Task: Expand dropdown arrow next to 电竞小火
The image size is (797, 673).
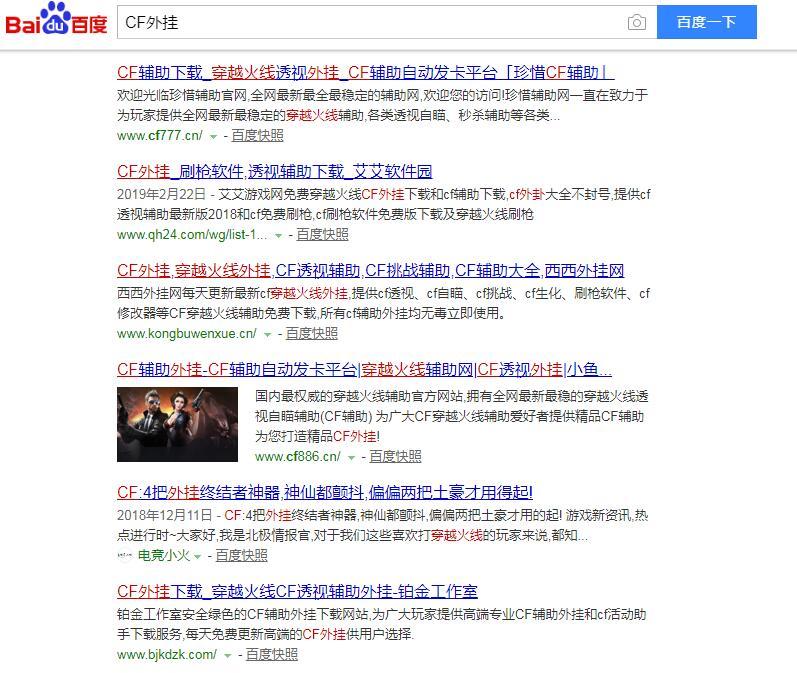Action: (198, 557)
